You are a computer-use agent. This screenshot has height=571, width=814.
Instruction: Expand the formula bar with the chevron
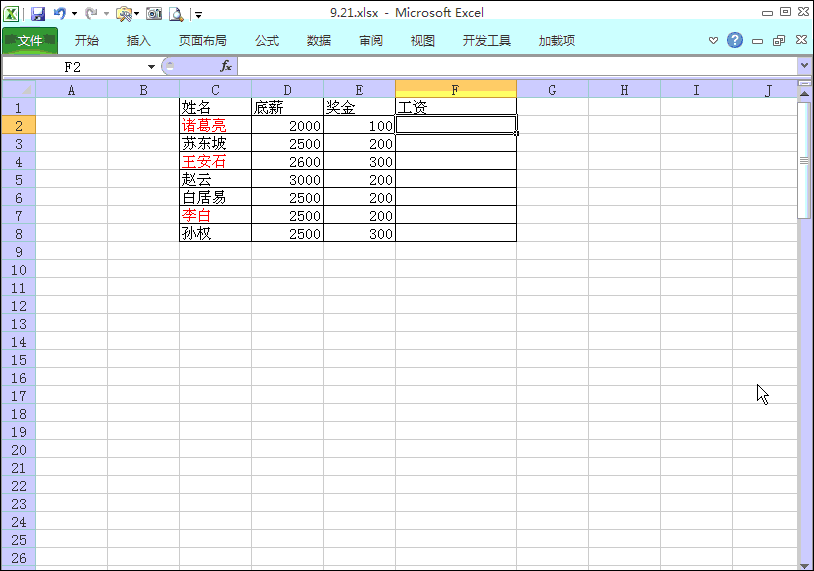coord(804,65)
